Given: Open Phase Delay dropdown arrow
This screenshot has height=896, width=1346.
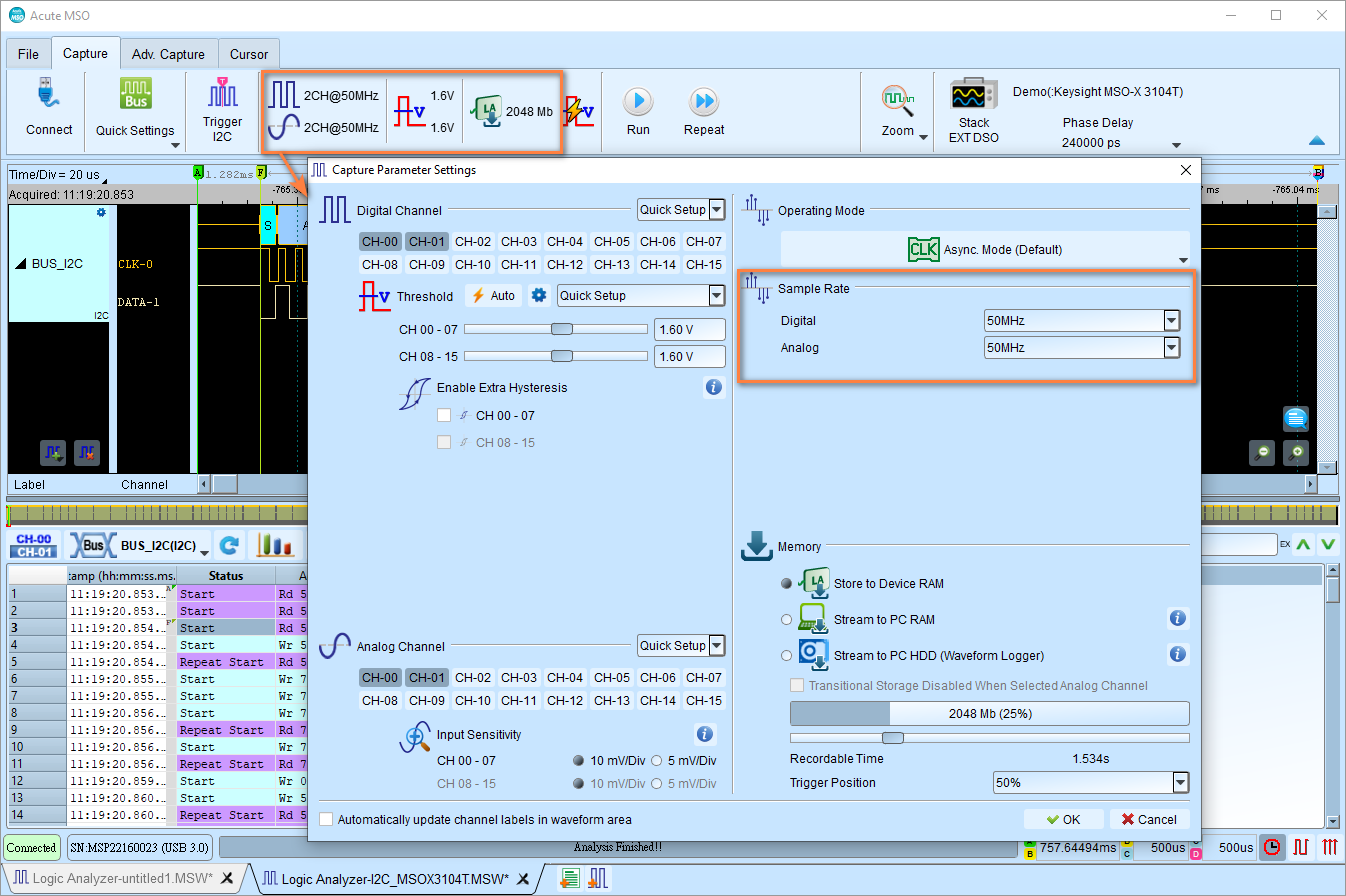Looking at the screenshot, I should pos(1176,146).
